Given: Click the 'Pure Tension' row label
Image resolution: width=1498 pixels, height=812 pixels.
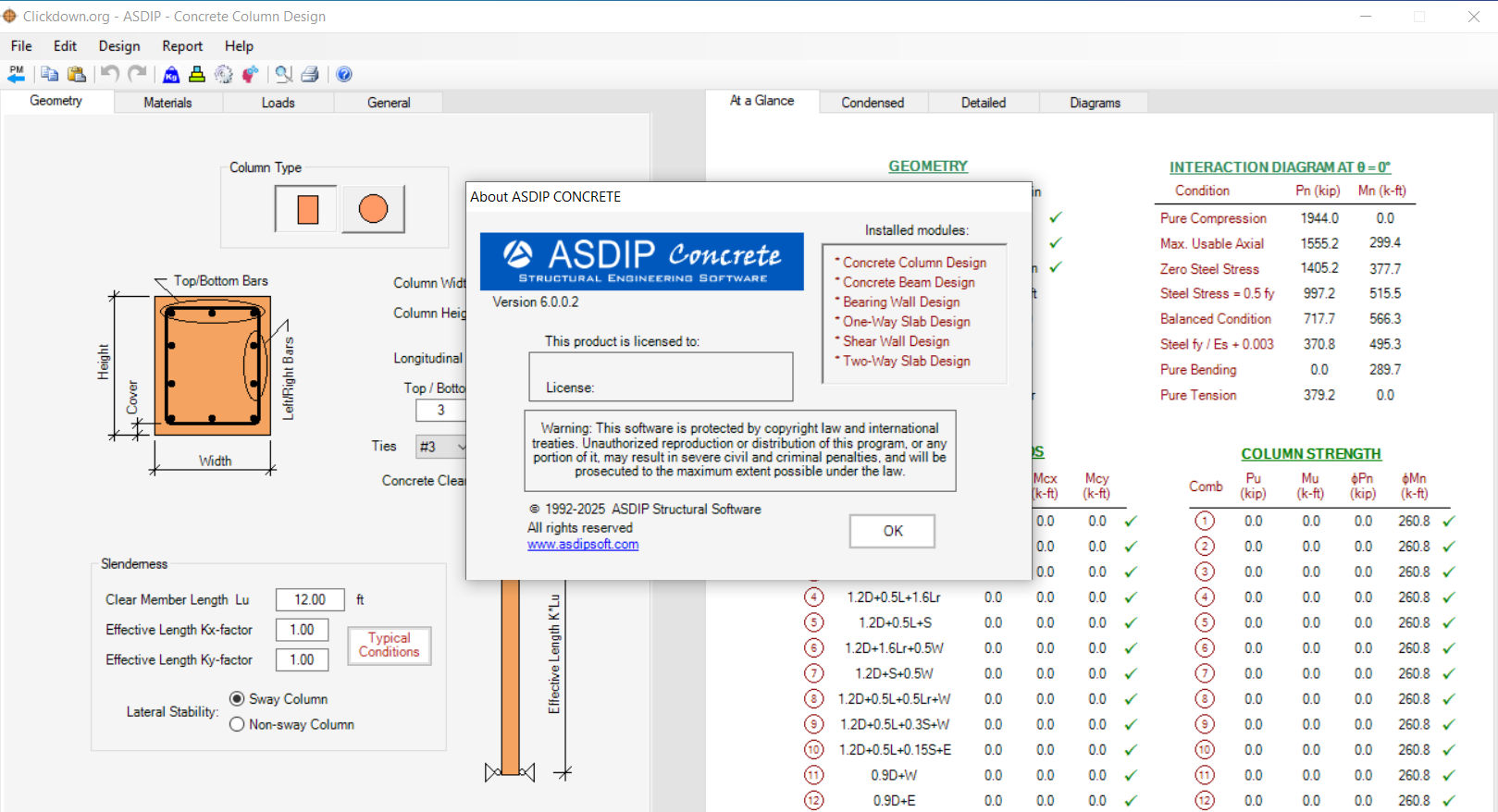Looking at the screenshot, I should pos(1198,395).
